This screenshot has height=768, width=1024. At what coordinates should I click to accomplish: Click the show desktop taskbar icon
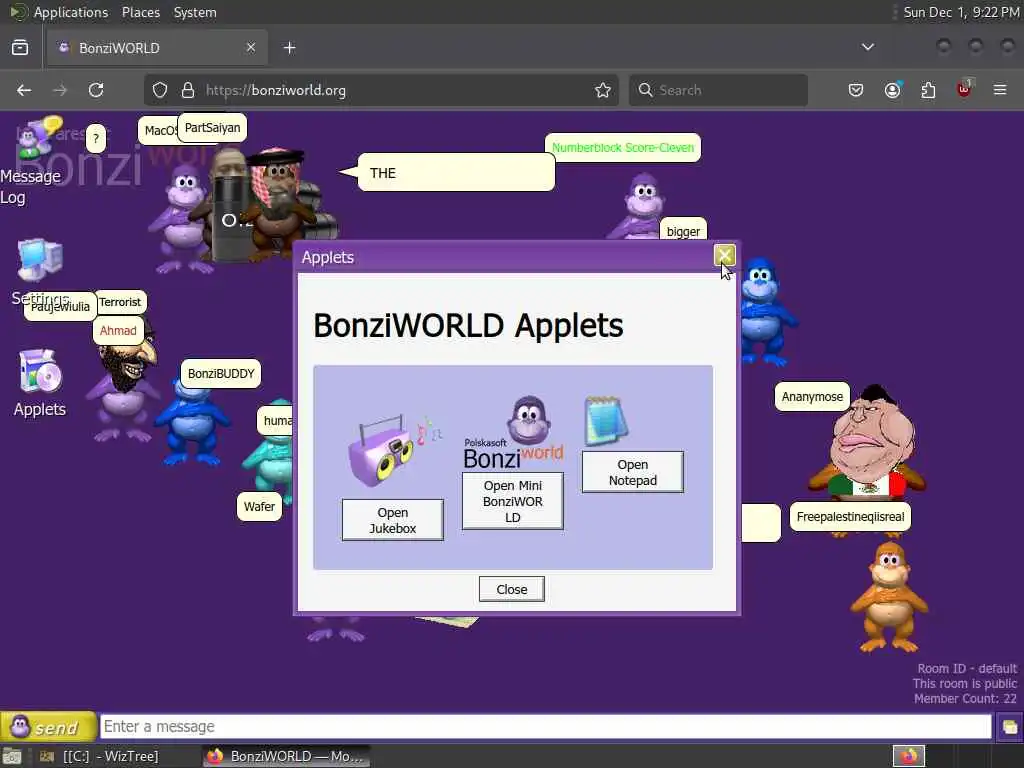click(12, 757)
